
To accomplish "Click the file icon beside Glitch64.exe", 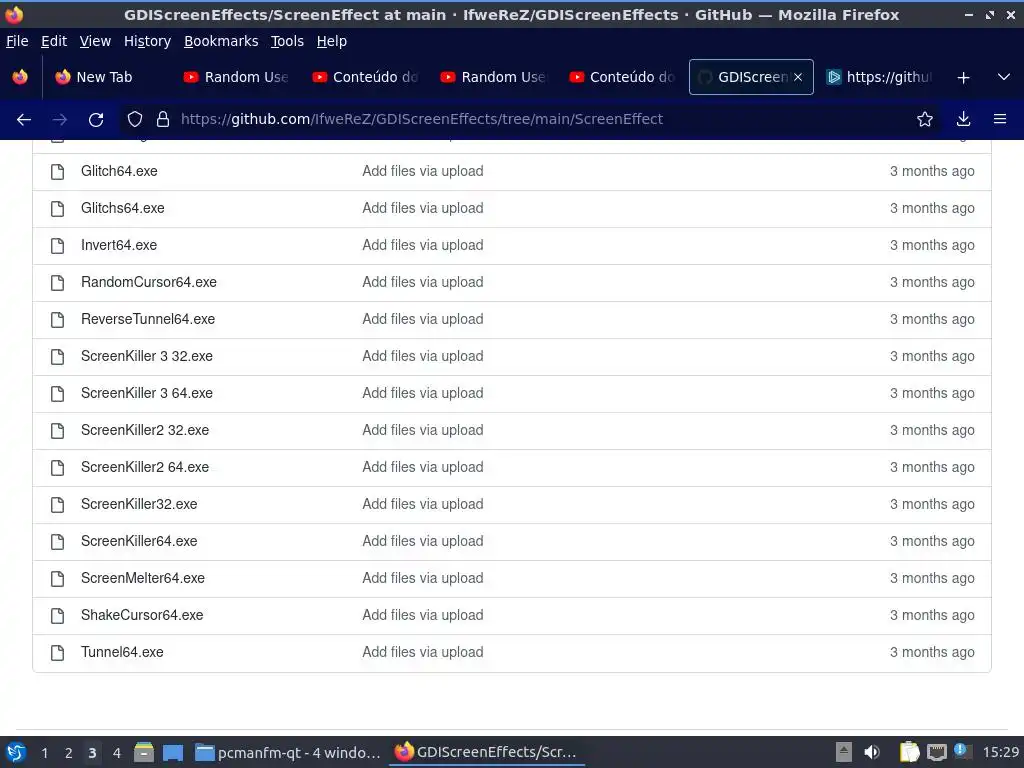I will 57,172.
